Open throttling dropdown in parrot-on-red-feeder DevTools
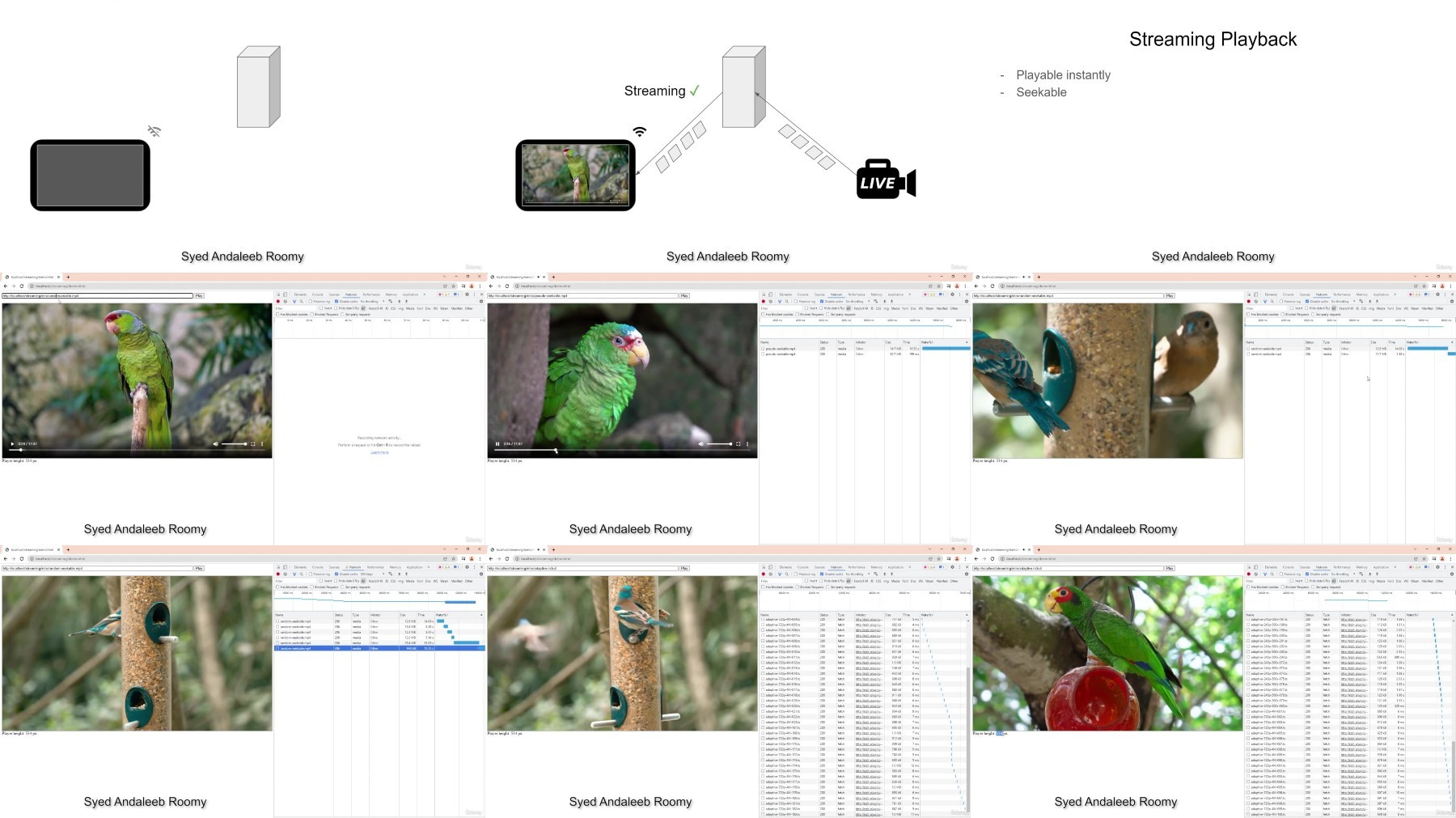Screen dimensions: 1456x818 click(1343, 574)
